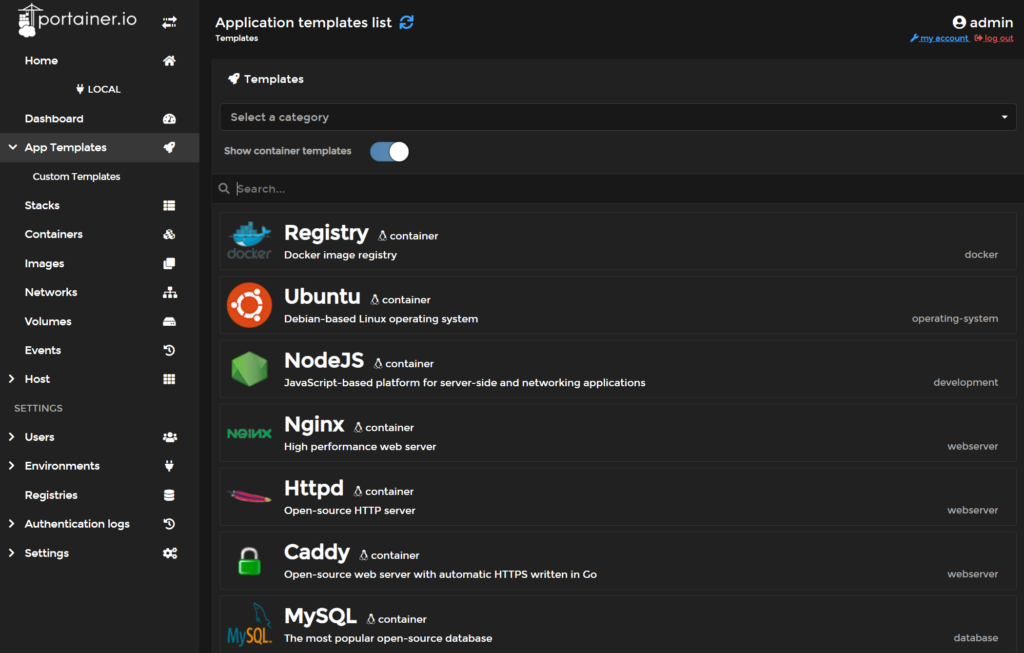
Task: Click the LOCAL environment label
Action: tap(99, 89)
